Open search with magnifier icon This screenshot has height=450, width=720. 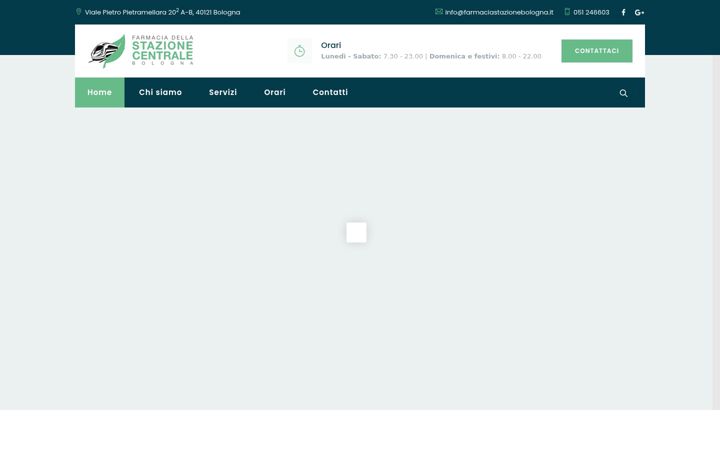[x=623, y=93]
